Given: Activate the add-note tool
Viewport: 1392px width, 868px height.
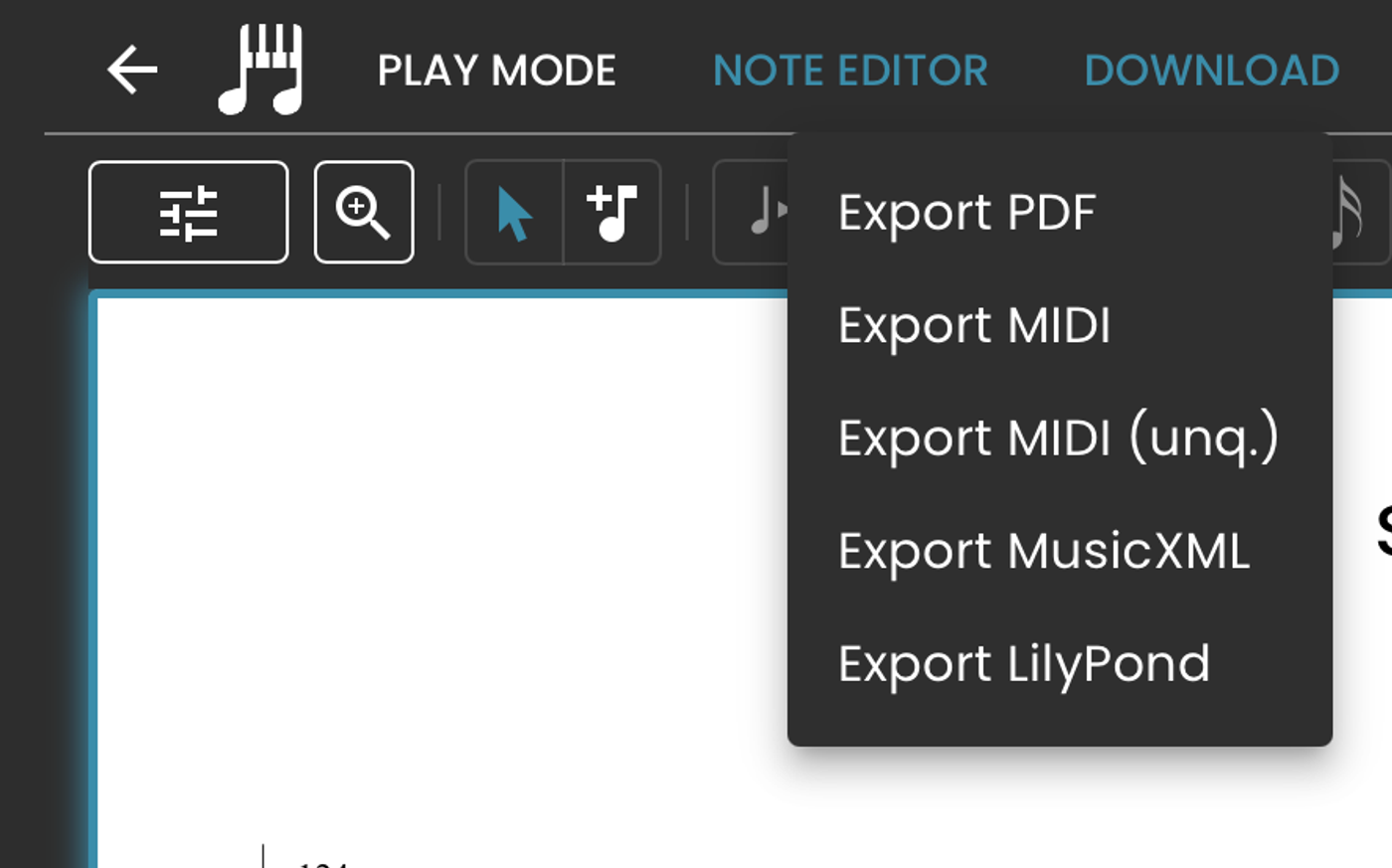Looking at the screenshot, I should pos(612,213).
